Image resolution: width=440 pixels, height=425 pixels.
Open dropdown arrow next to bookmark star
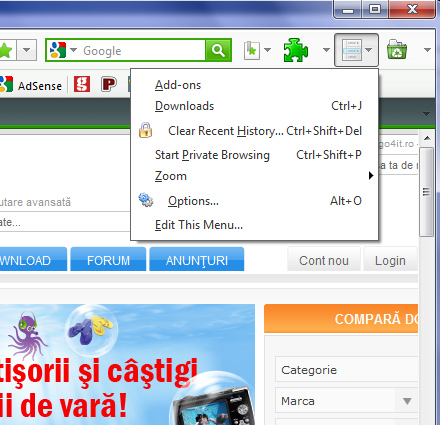pyautogui.click(x=27, y=50)
